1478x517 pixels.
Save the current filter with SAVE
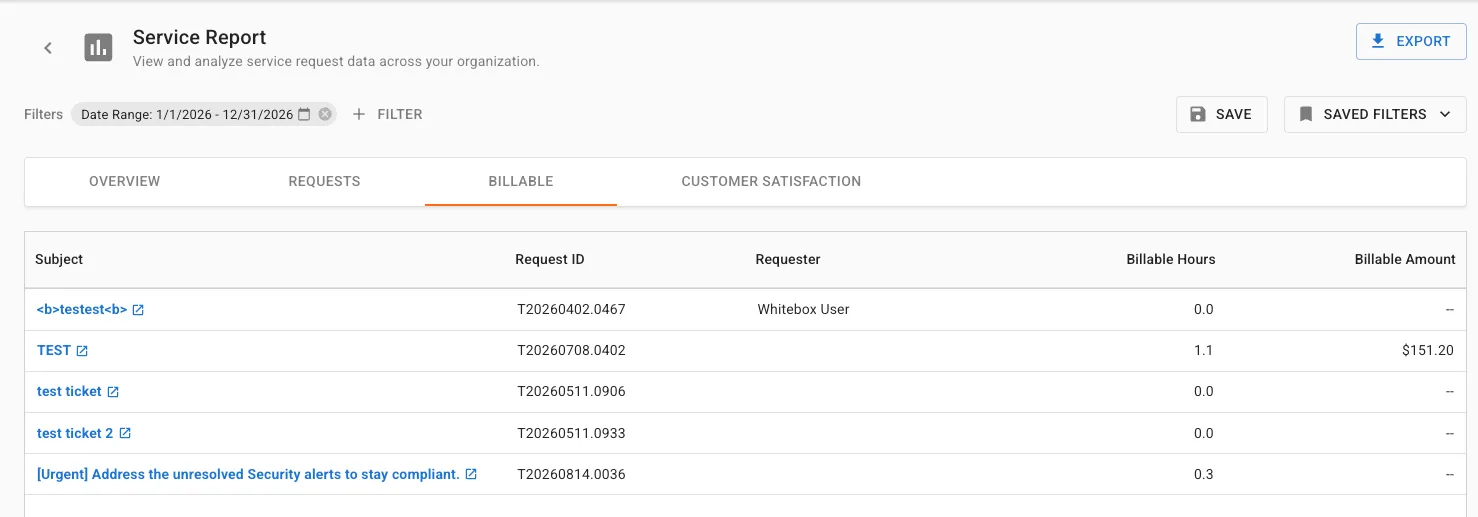pos(1222,114)
